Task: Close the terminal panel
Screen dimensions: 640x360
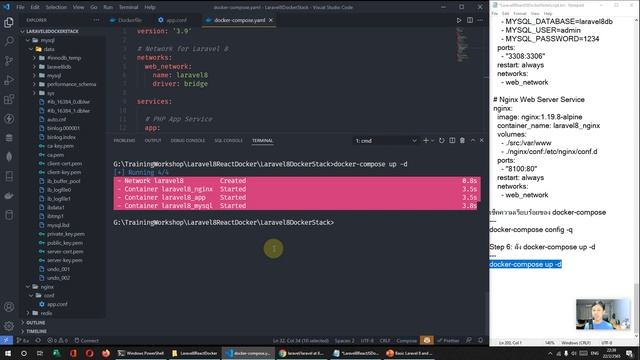Action: coord(482,140)
